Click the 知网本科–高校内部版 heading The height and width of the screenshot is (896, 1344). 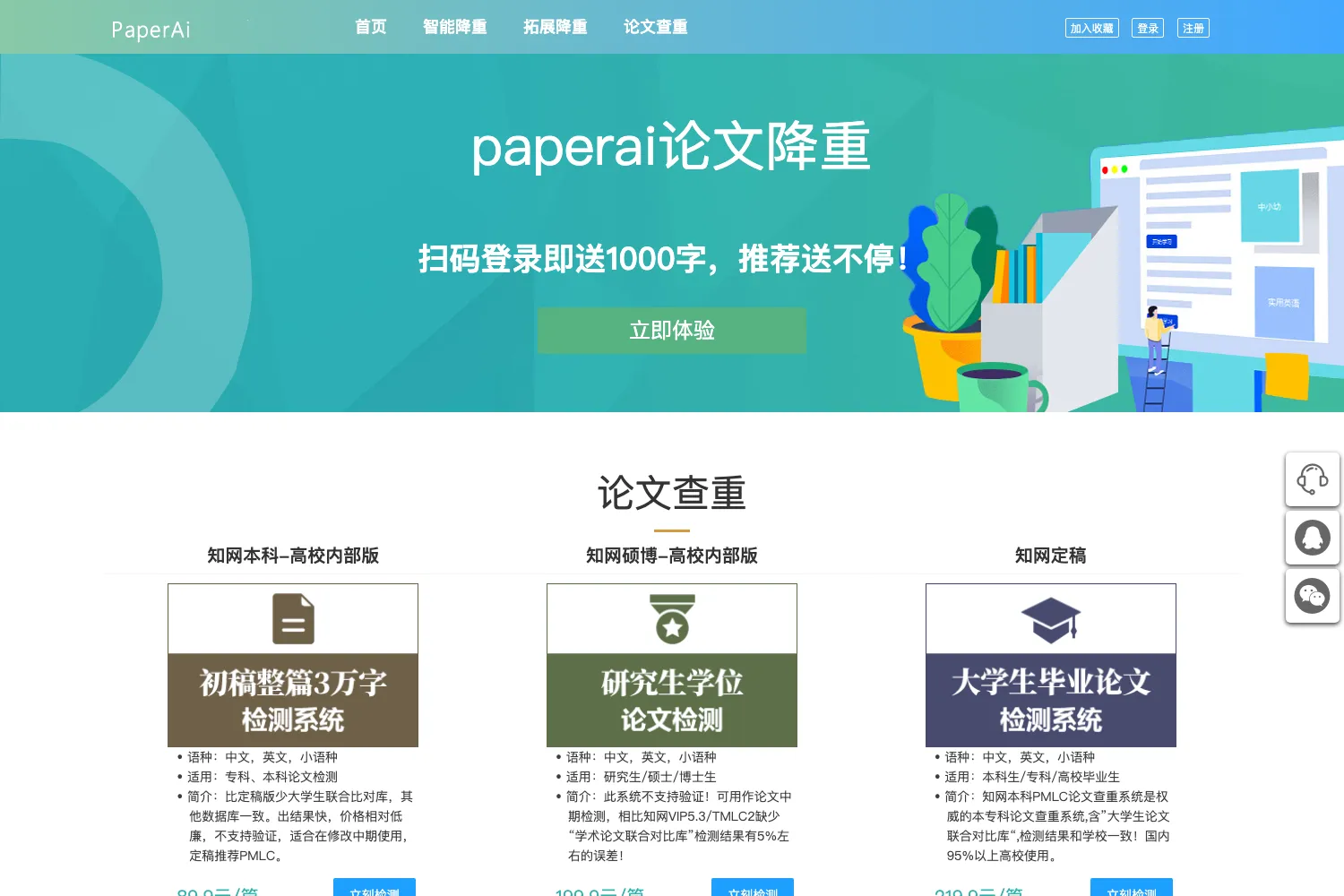tap(293, 556)
